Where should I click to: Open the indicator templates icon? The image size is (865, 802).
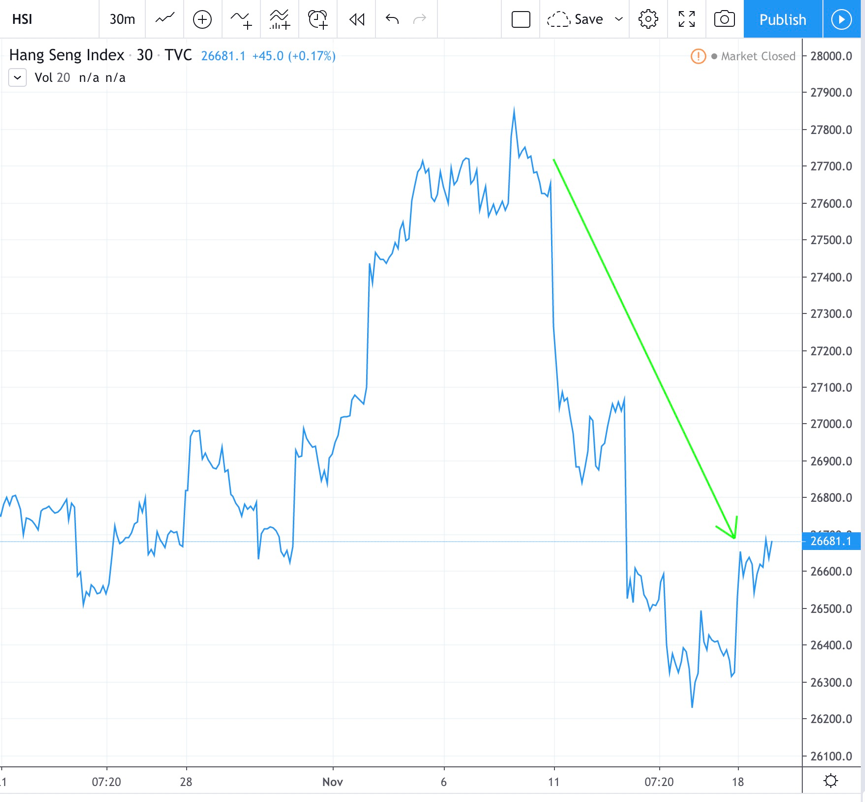280,19
